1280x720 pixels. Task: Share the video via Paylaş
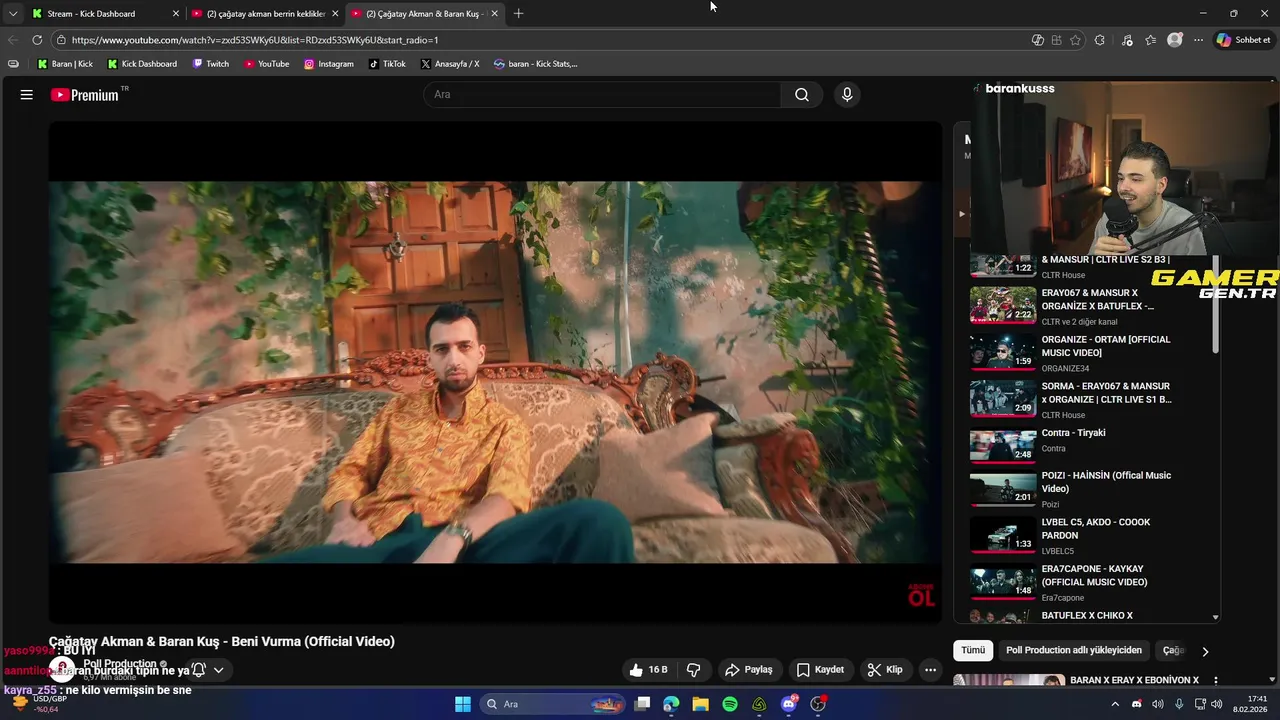point(748,670)
